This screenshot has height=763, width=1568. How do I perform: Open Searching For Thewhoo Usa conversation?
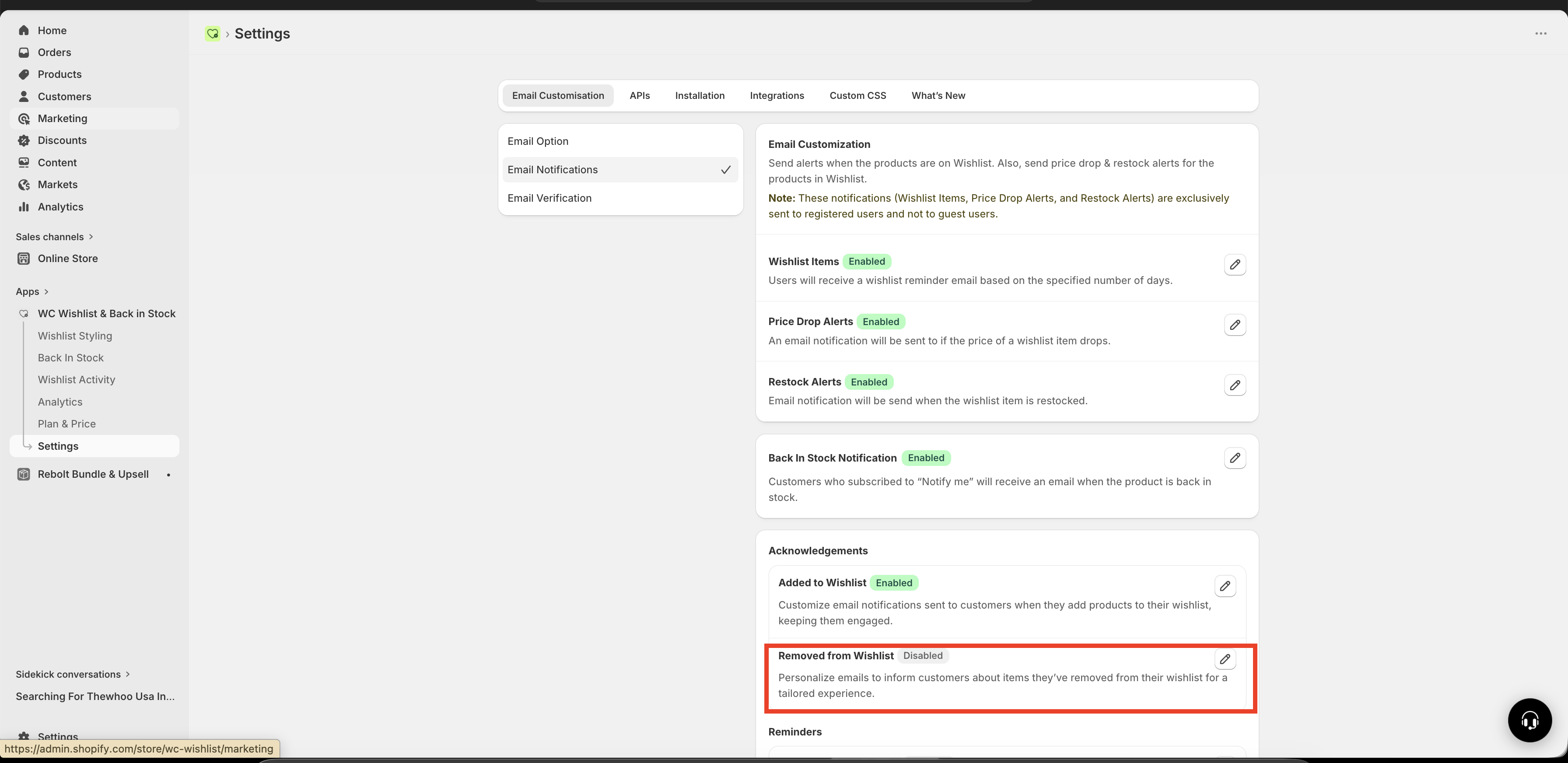(95, 696)
